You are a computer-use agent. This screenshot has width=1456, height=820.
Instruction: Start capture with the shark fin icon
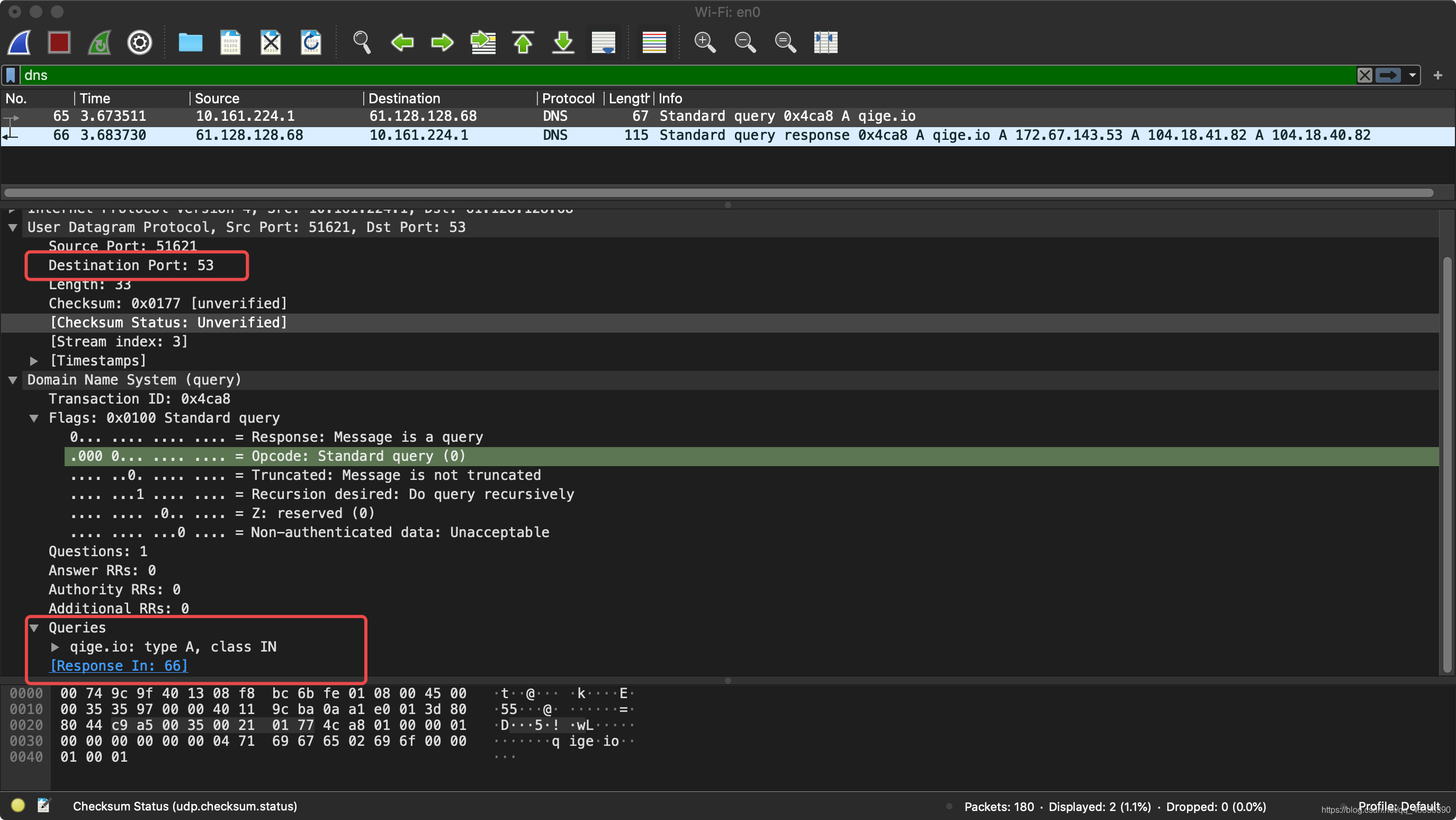(x=19, y=42)
